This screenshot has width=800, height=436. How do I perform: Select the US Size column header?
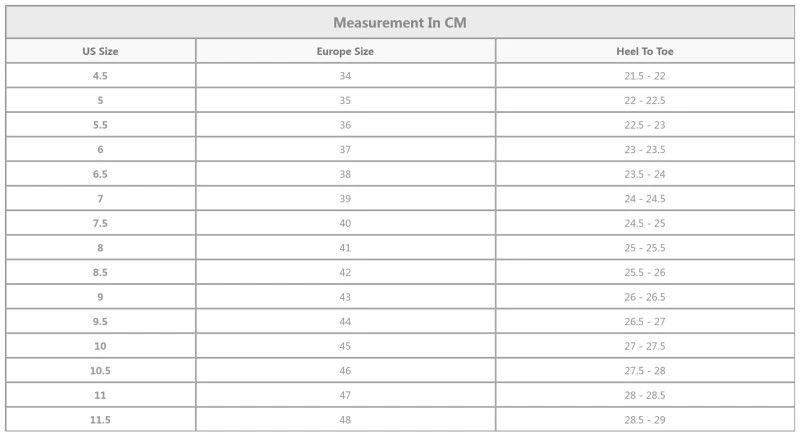coord(100,51)
